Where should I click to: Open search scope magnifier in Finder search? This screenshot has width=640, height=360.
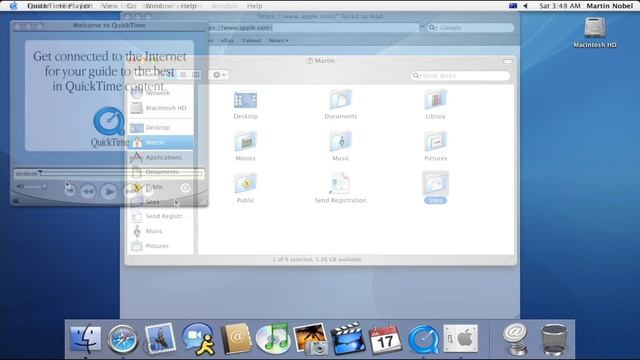(417, 76)
